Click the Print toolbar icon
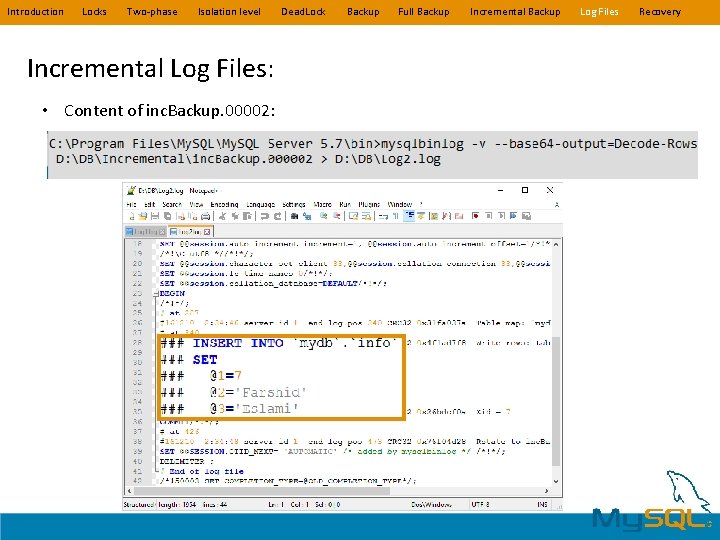The width and height of the screenshot is (720, 540). (x=205, y=216)
